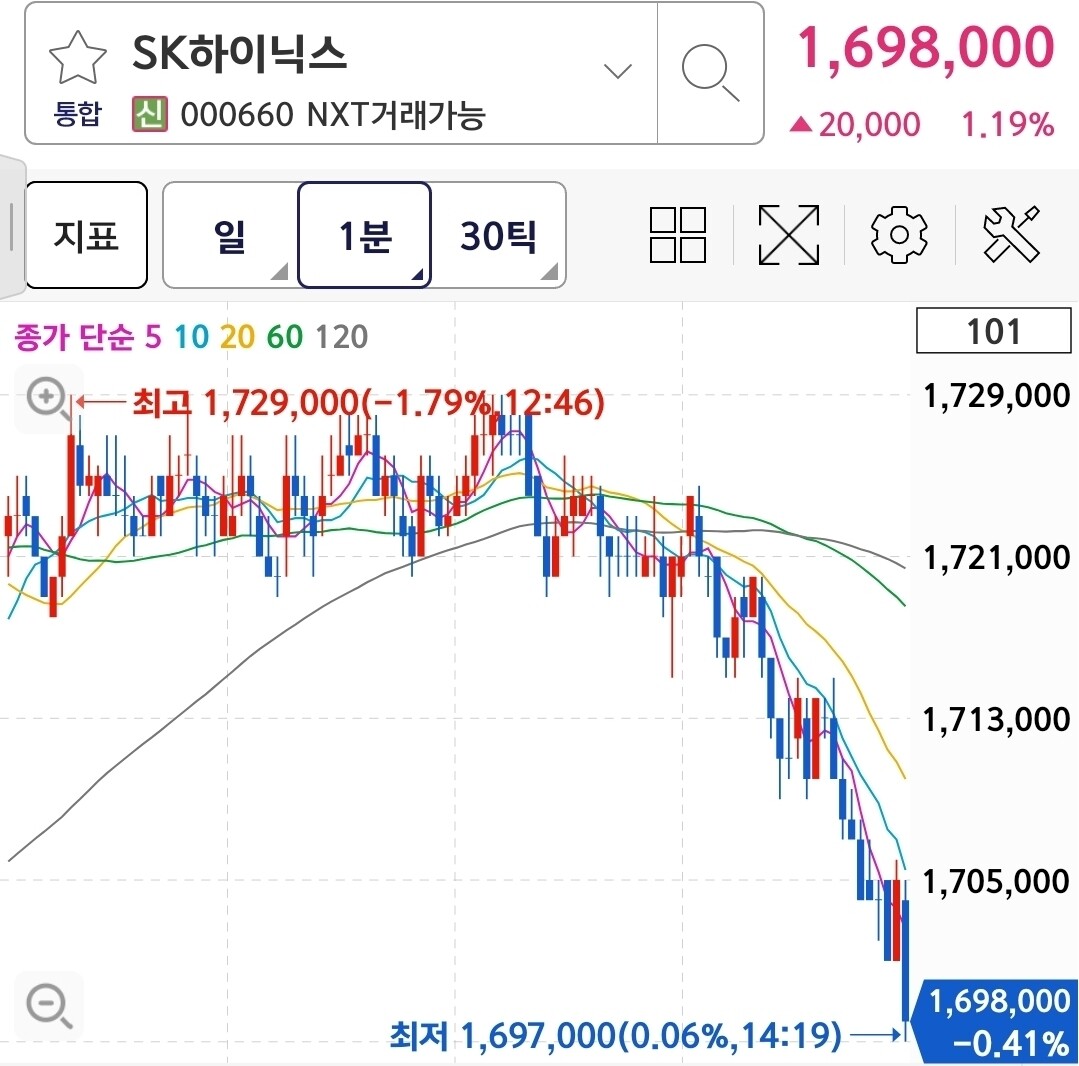Image resolution: width=1079 pixels, height=1066 pixels.
Task: Click the 000660 NXT거래가능 code text
Action: pyautogui.click(x=333, y=114)
